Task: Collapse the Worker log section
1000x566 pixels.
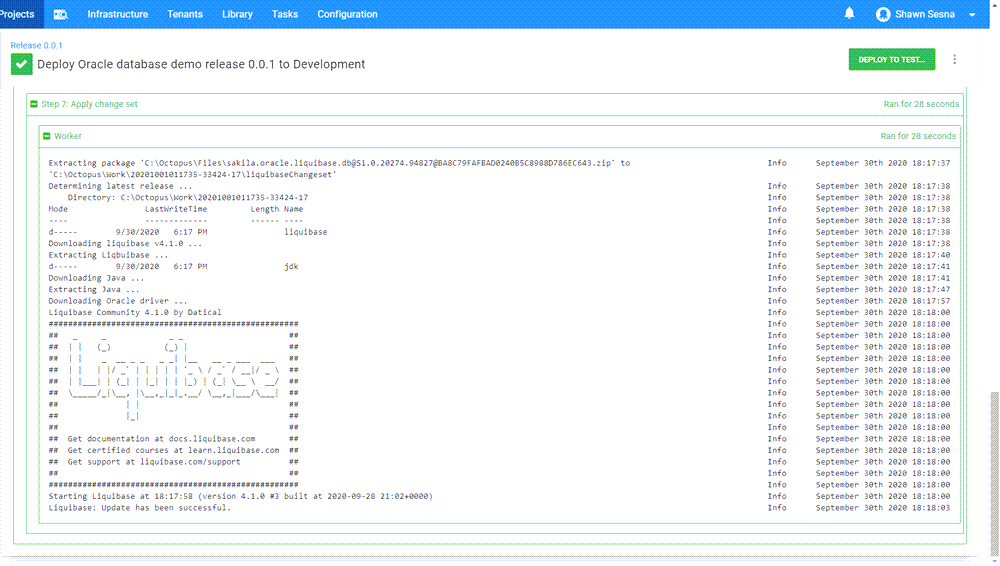Action: (x=47, y=136)
